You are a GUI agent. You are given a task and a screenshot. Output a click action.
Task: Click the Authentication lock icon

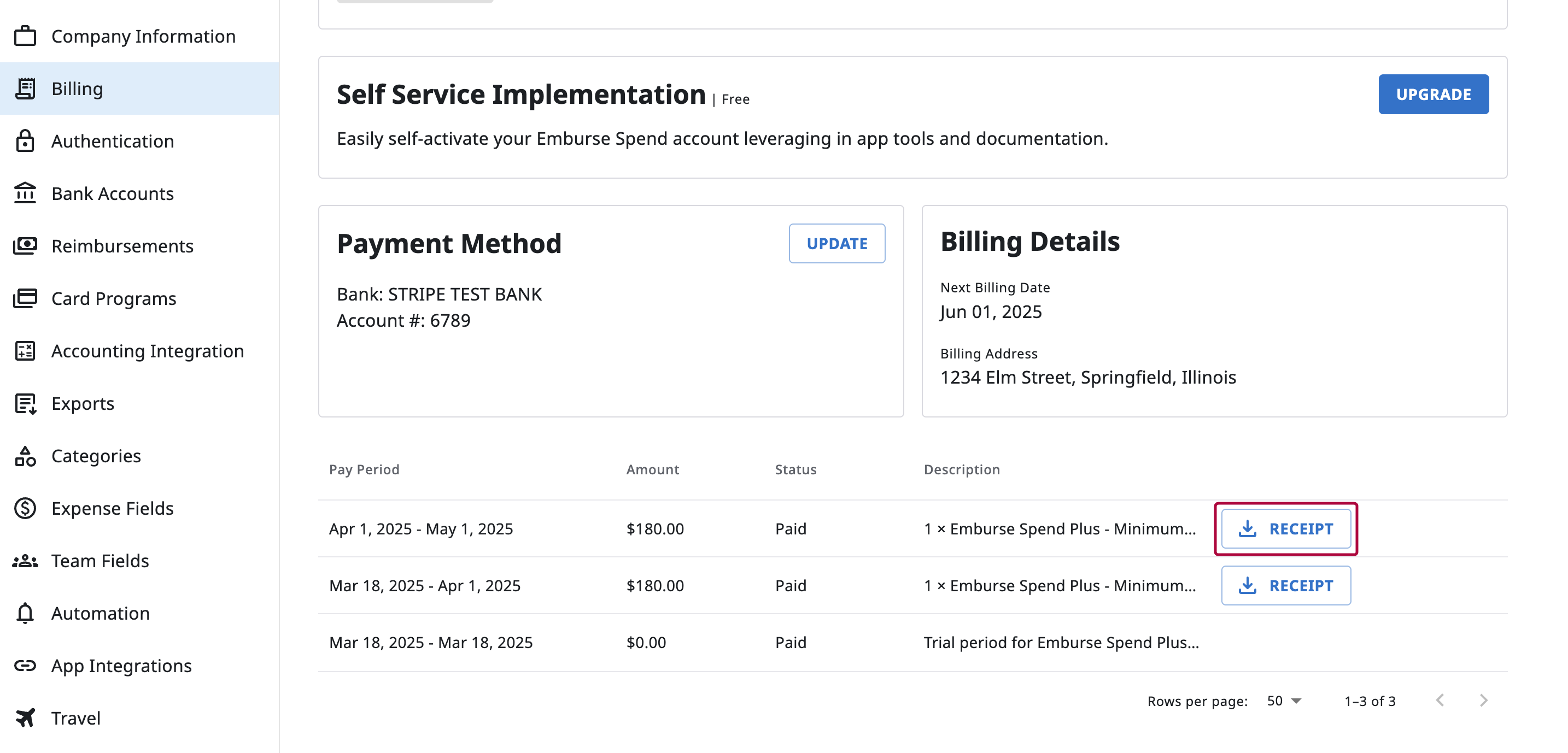click(25, 141)
